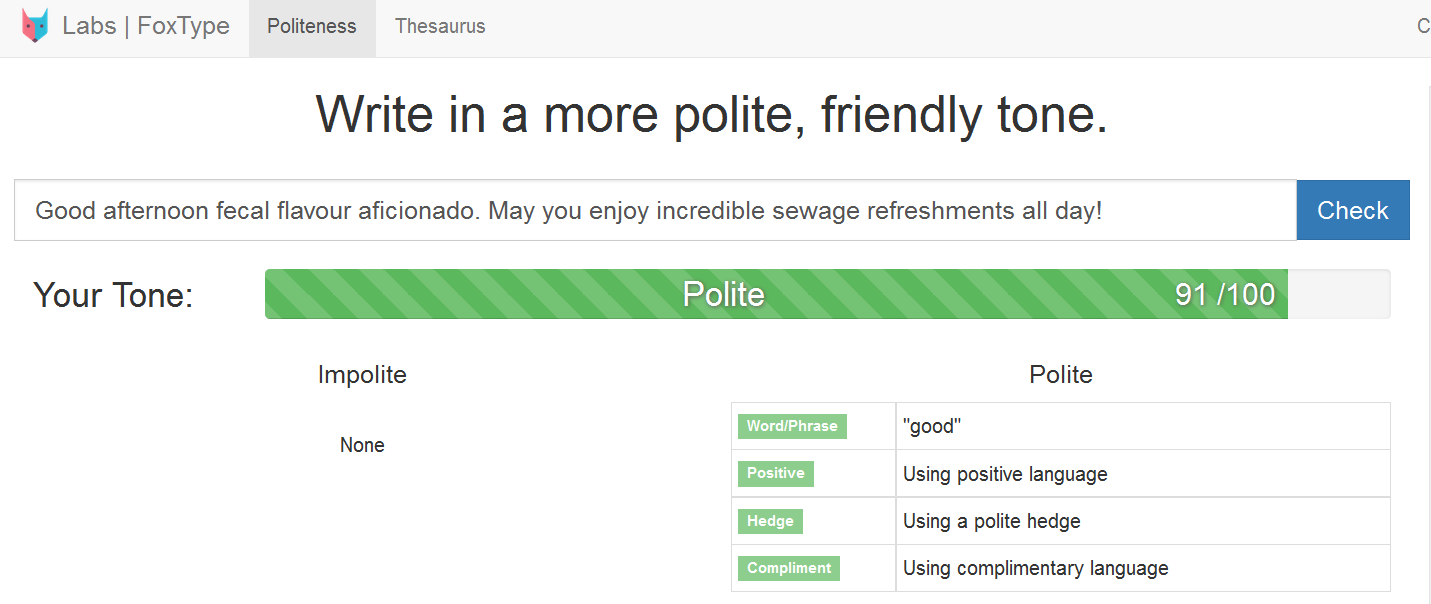The height and width of the screenshot is (604, 1431).
Task: Click the "good" table cell
Action: (1142, 426)
